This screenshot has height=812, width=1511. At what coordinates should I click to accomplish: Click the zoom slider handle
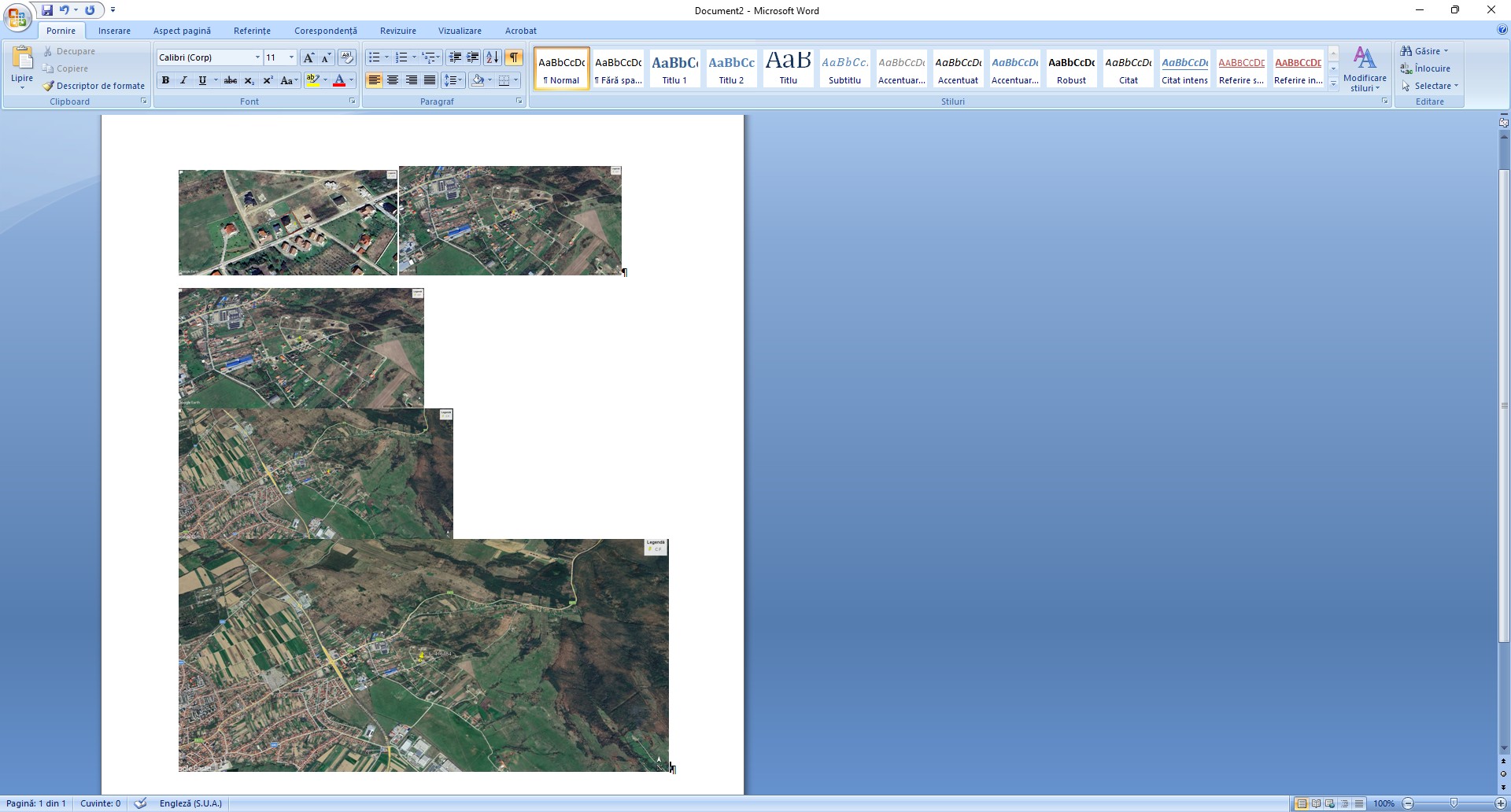coord(1454,803)
